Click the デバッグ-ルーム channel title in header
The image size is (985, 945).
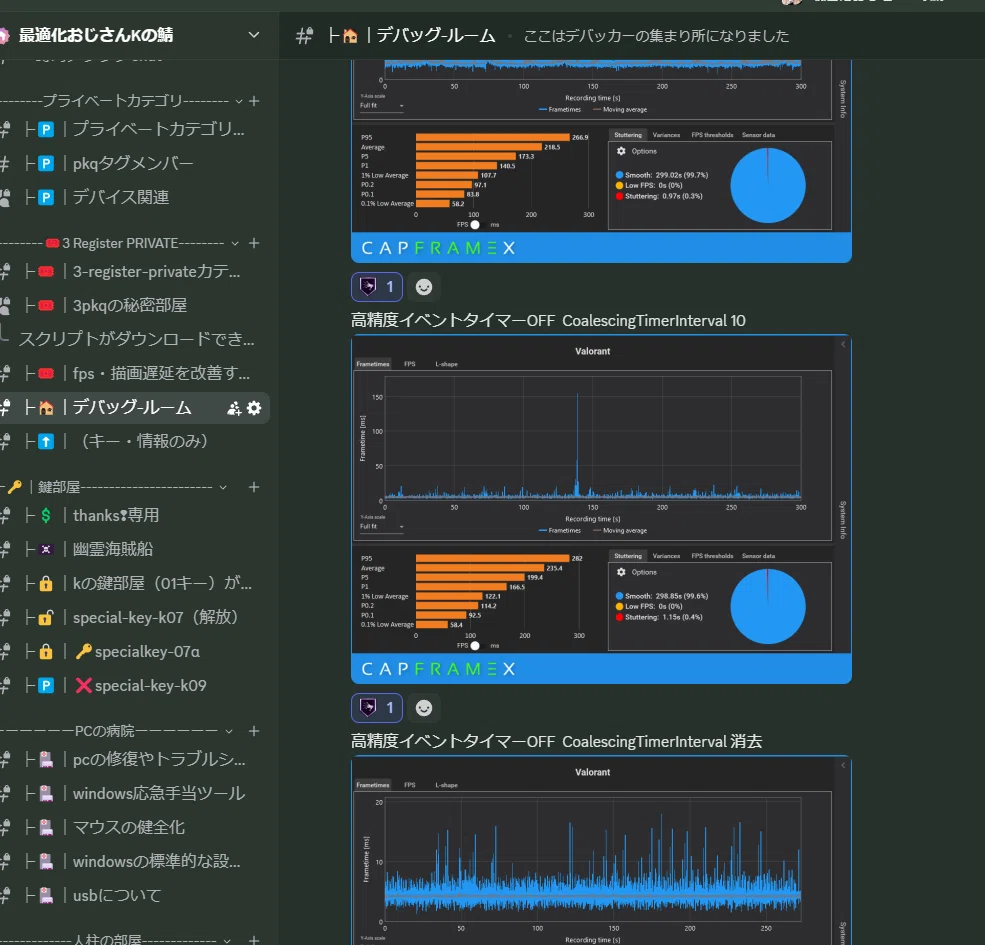click(435, 36)
